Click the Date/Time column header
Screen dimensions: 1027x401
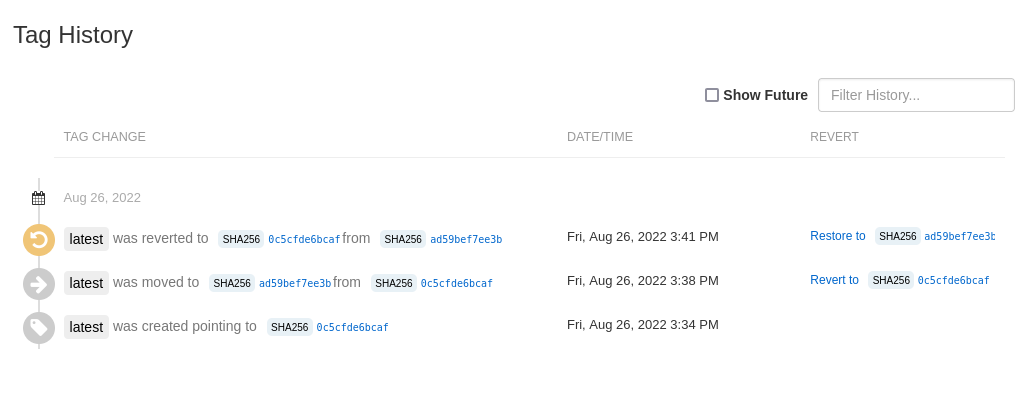[x=600, y=137]
